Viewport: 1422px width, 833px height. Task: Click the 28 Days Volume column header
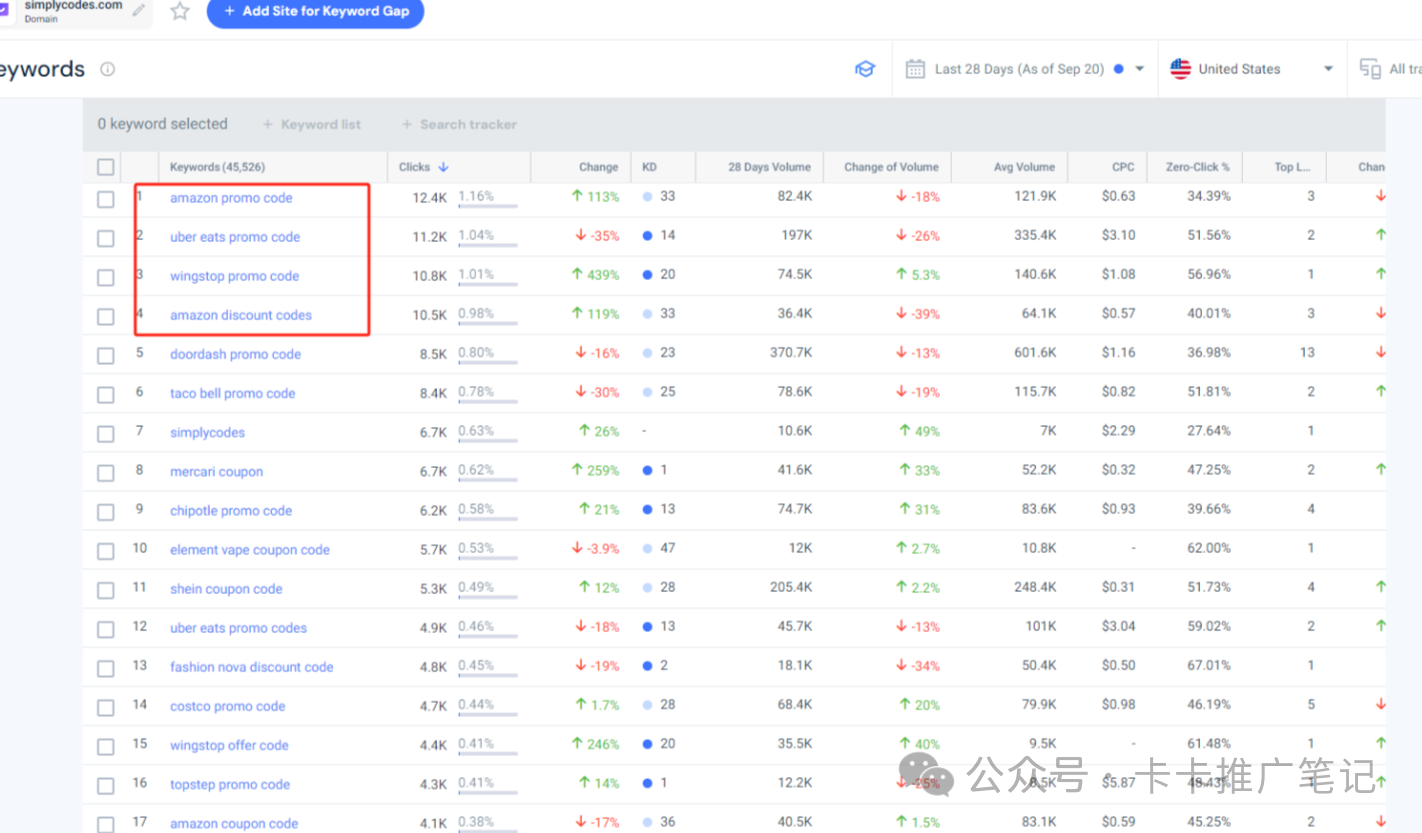pos(769,167)
